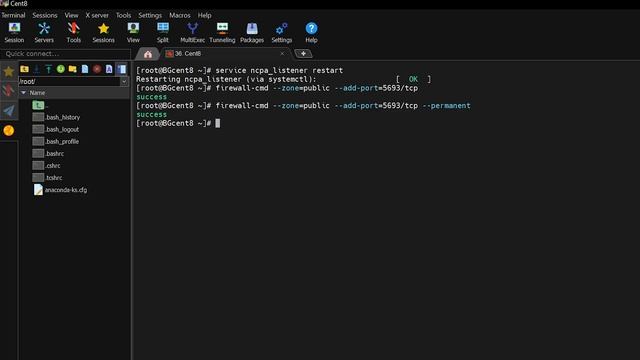Viewport: 640px width, 360px height.
Task: Click the View toolbar icon
Action: pos(133,33)
